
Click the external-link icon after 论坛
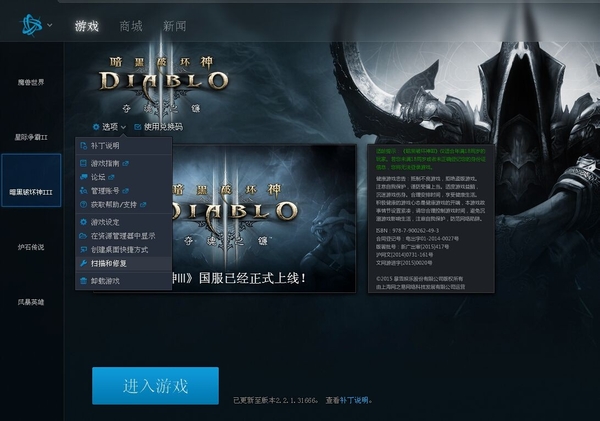coord(111,177)
